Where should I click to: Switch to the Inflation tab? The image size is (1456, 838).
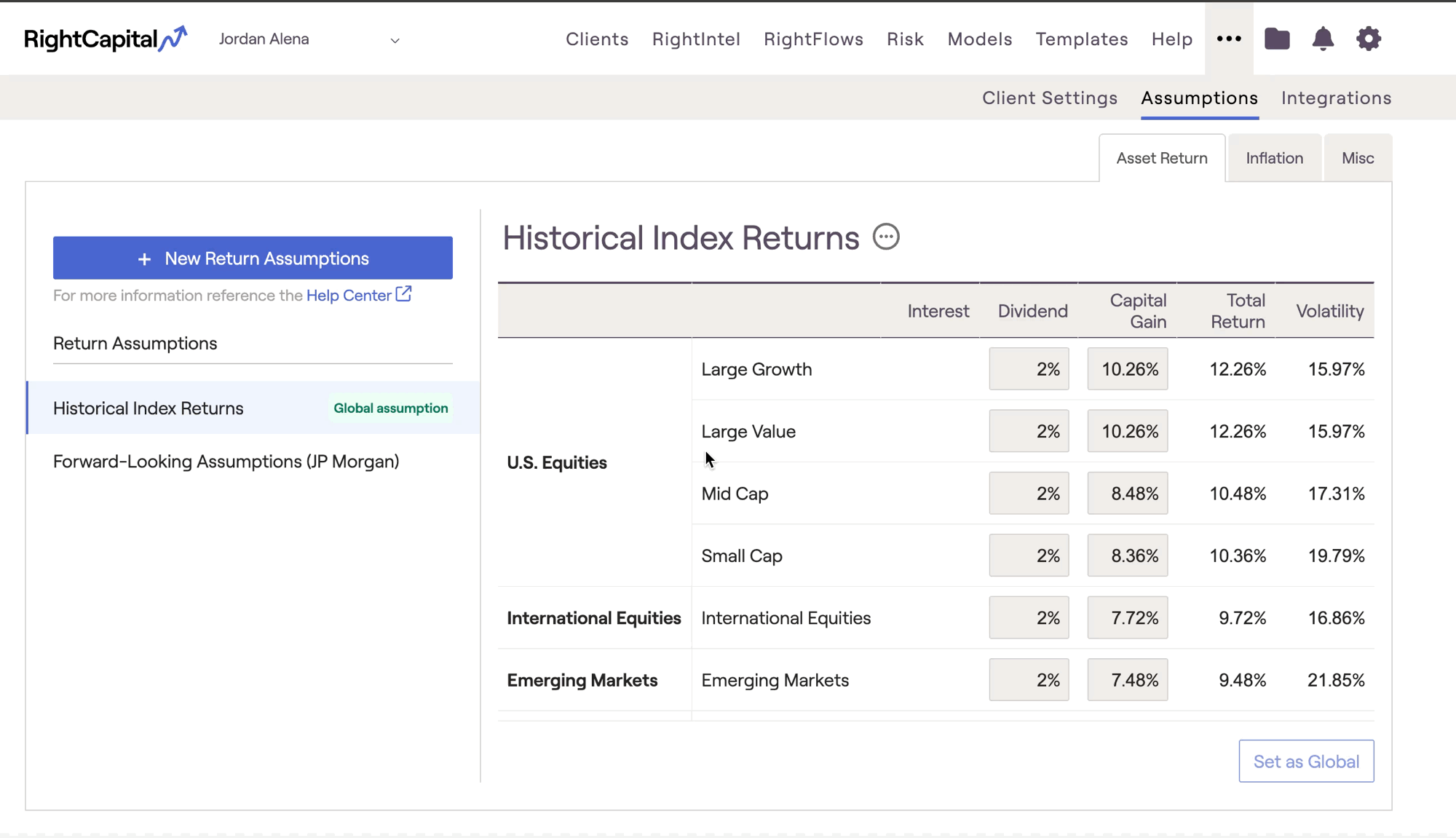pyautogui.click(x=1274, y=158)
